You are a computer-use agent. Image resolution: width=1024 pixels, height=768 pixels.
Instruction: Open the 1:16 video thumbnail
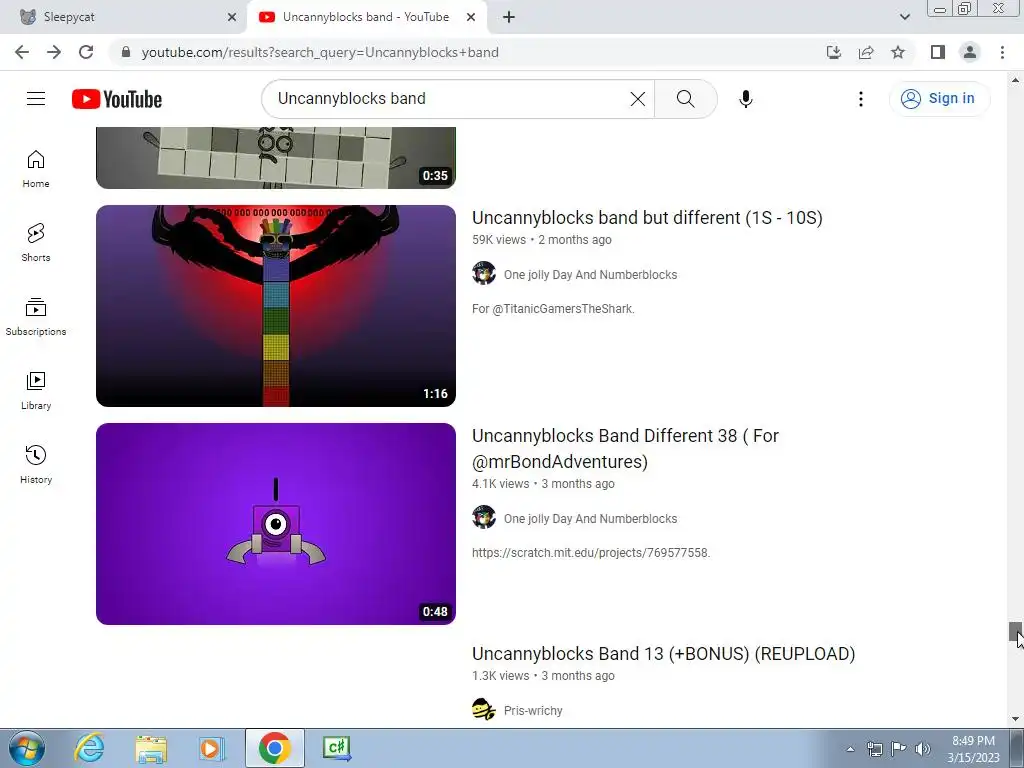(276, 306)
